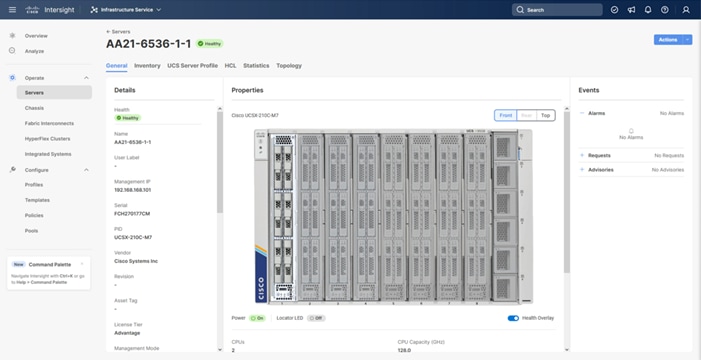
Task: Toggle the Locator LED Off indicator
Action: pyautogui.click(x=316, y=318)
